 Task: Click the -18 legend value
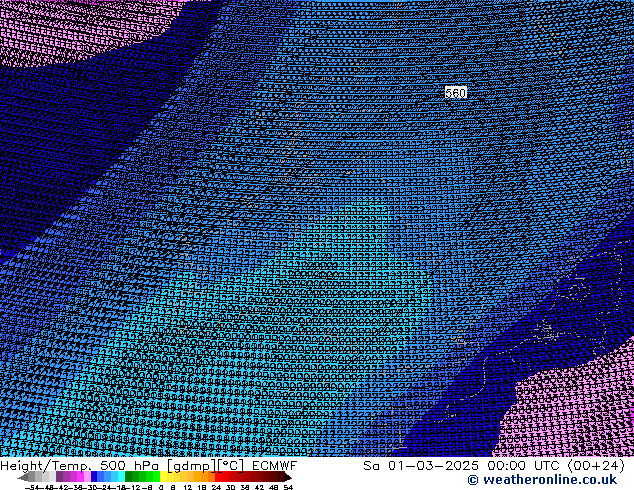pos(118,487)
